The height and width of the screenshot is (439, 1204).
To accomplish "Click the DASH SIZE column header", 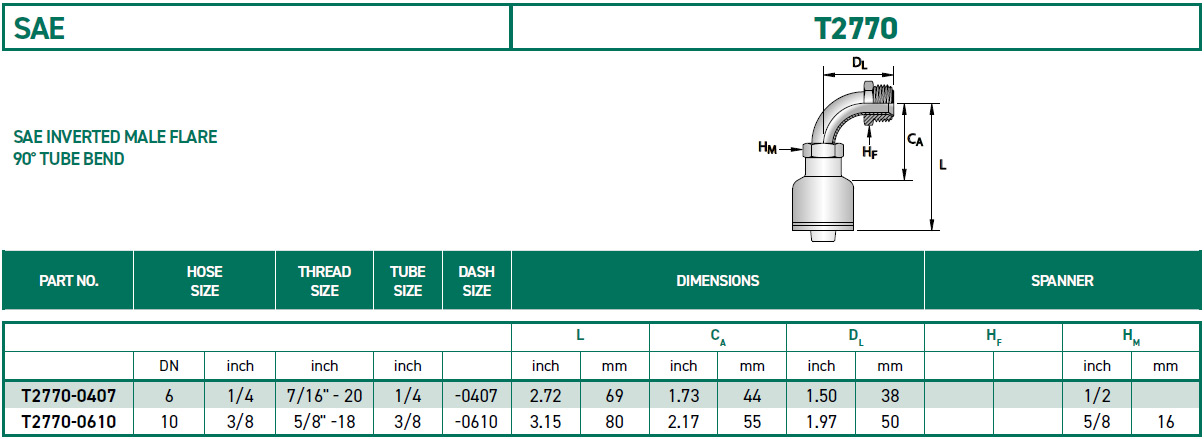I will pyautogui.click(x=476, y=281).
